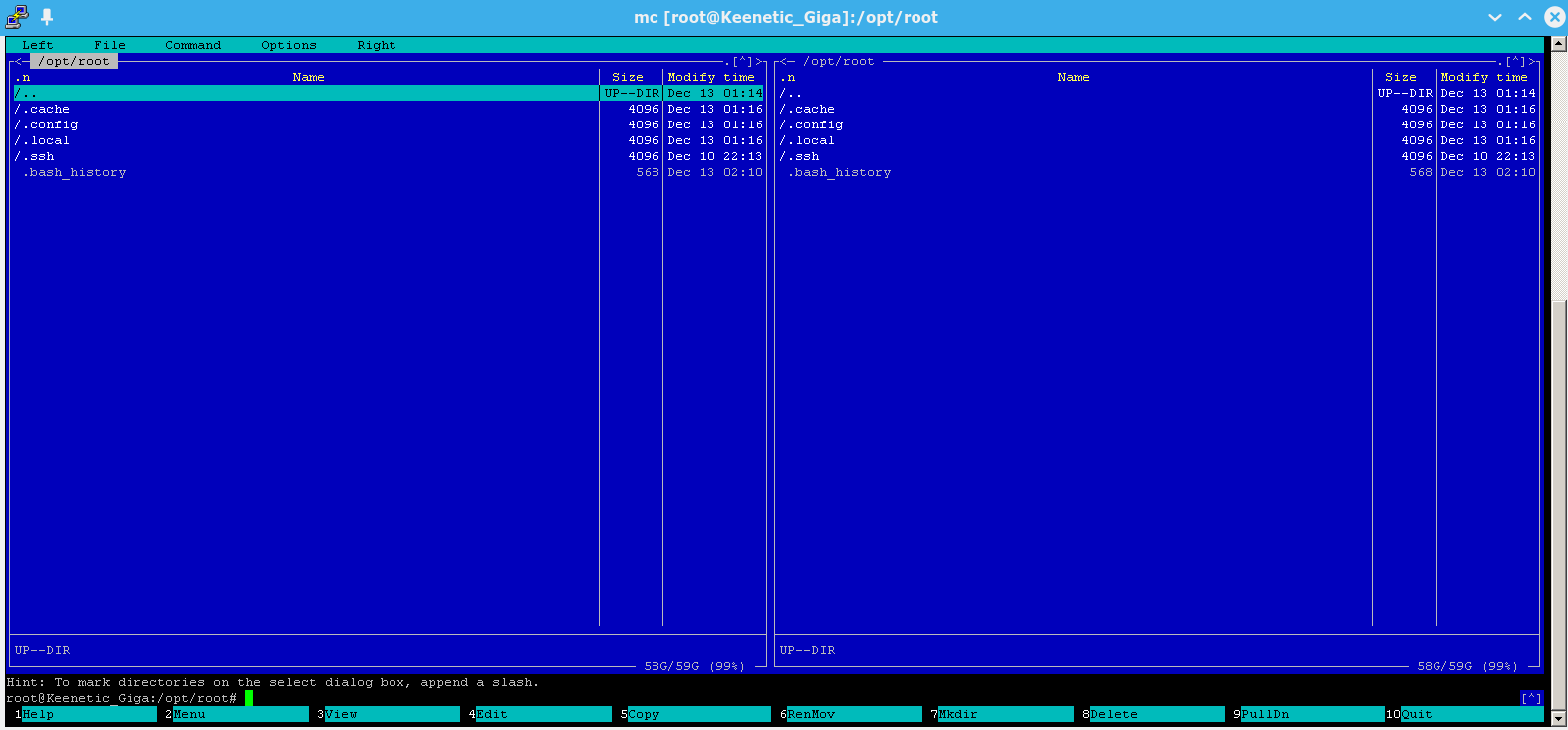Open right panel directory history list [^]
This screenshot has height=730, width=1568.
tap(1516, 61)
